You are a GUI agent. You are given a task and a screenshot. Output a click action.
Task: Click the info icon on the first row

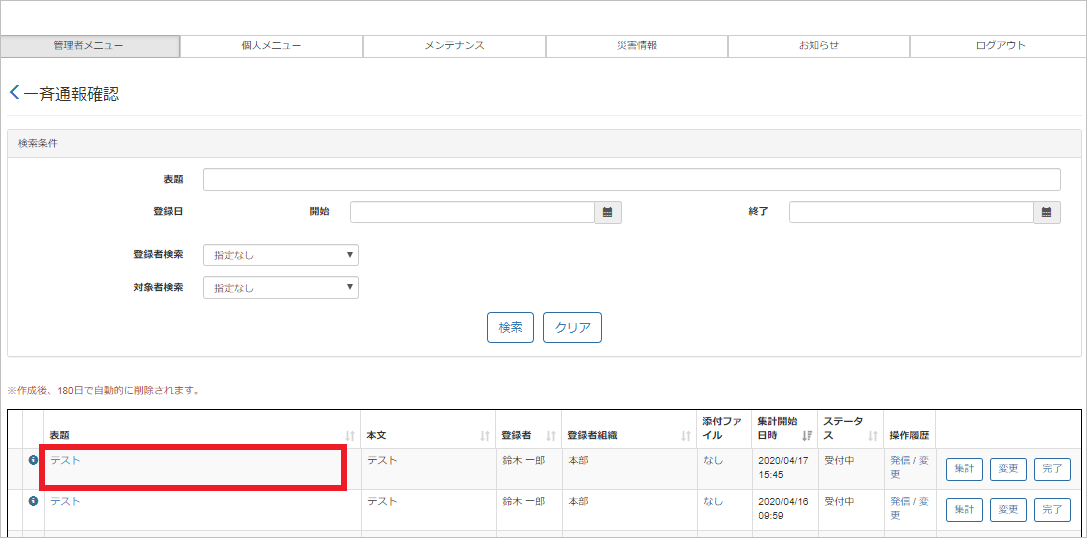click(x=33, y=460)
